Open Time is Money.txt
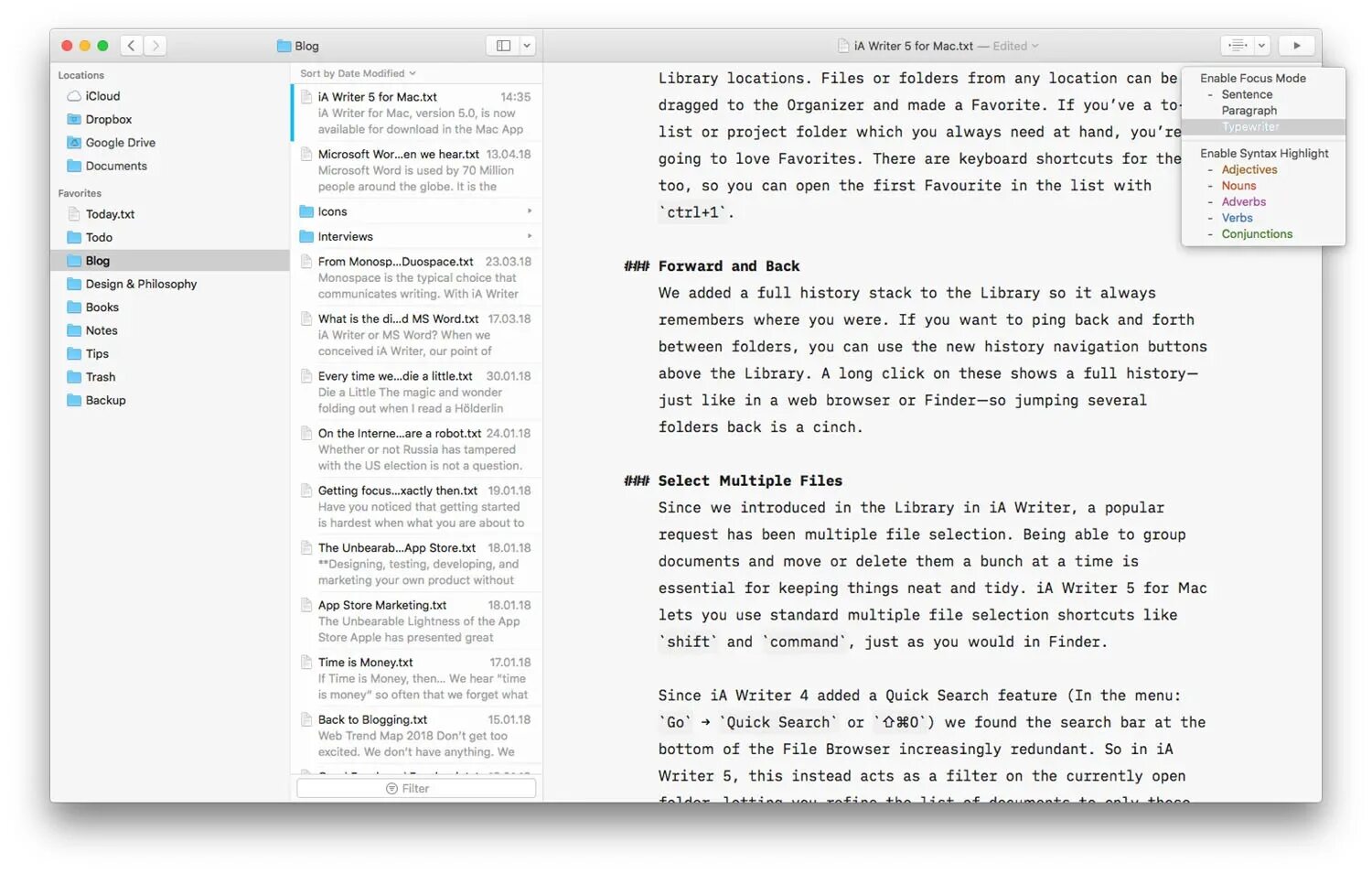 (417, 678)
